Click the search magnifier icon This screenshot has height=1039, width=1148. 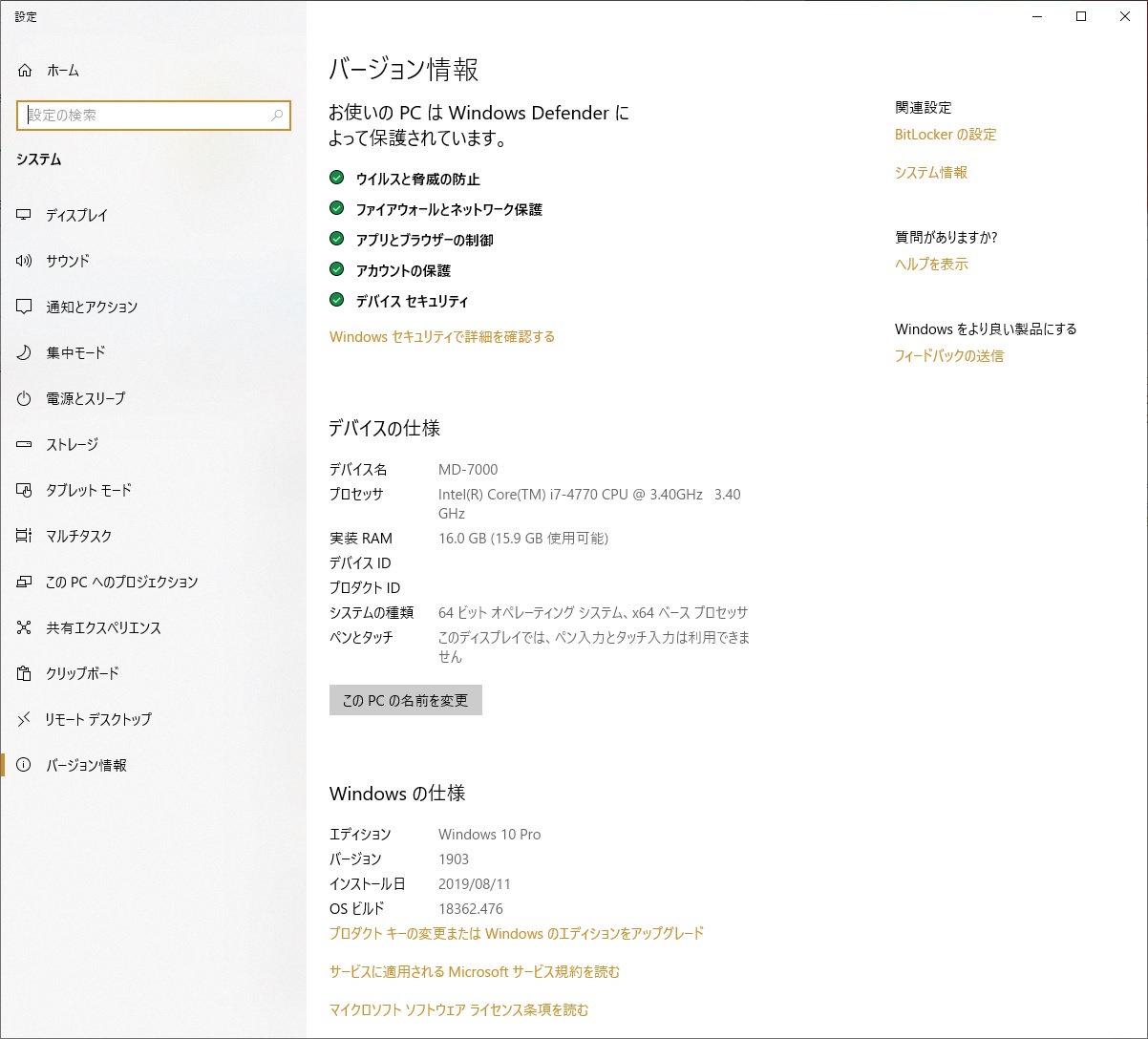(277, 116)
